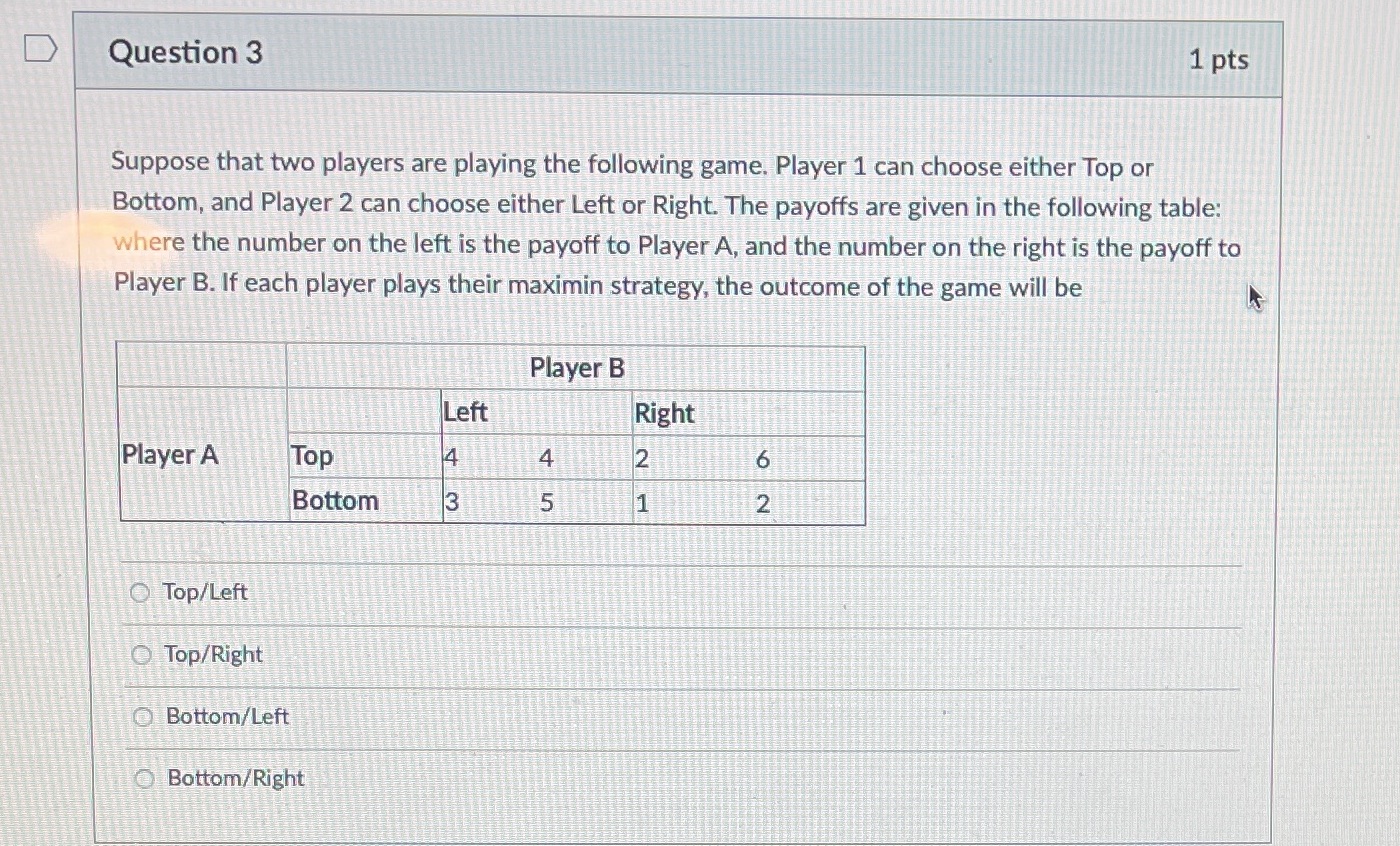Click the 'Bottom' strategy row label
Screen dimensions: 1400x846
[334, 501]
